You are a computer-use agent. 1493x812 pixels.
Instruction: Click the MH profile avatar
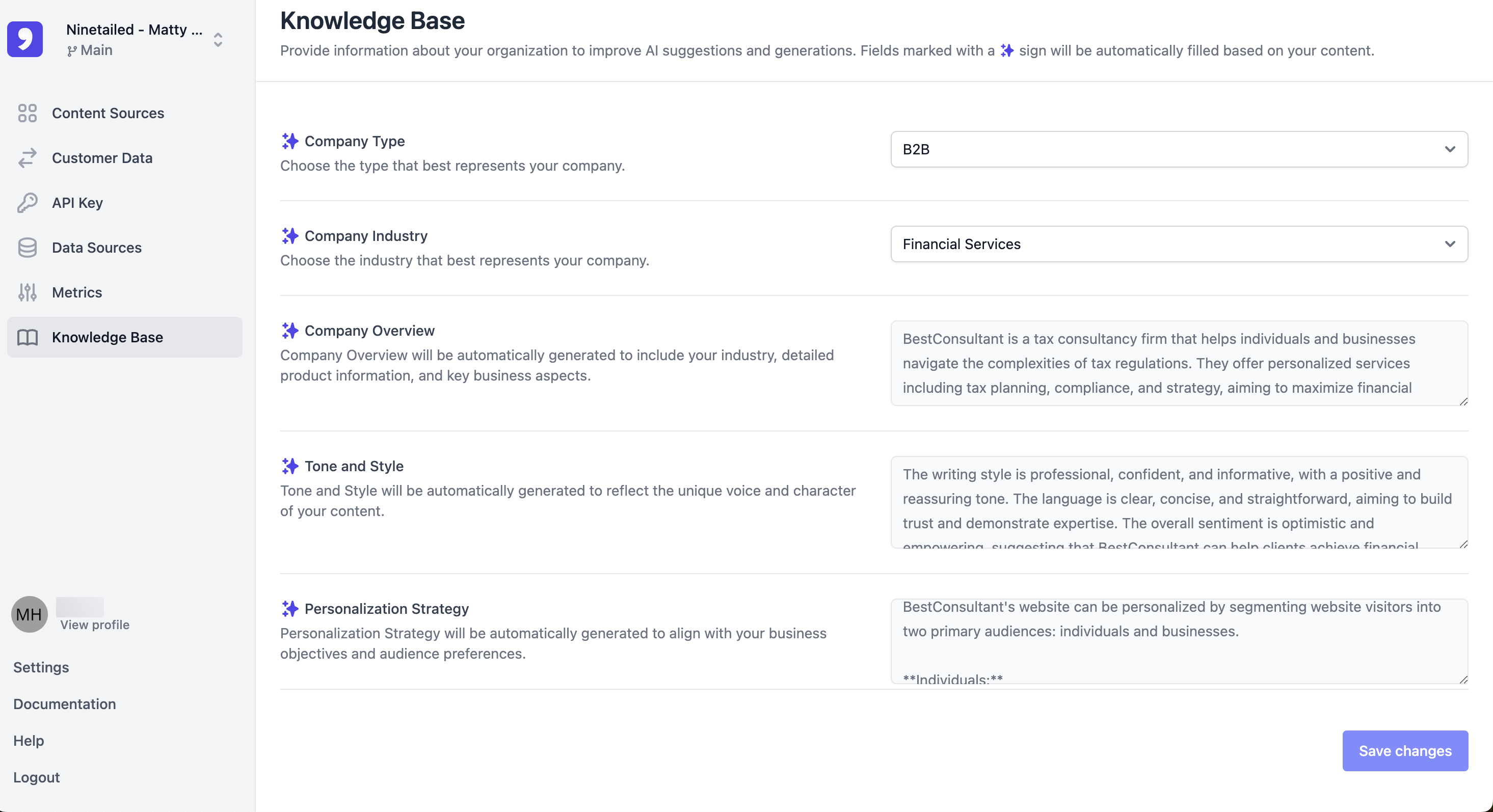coord(29,614)
